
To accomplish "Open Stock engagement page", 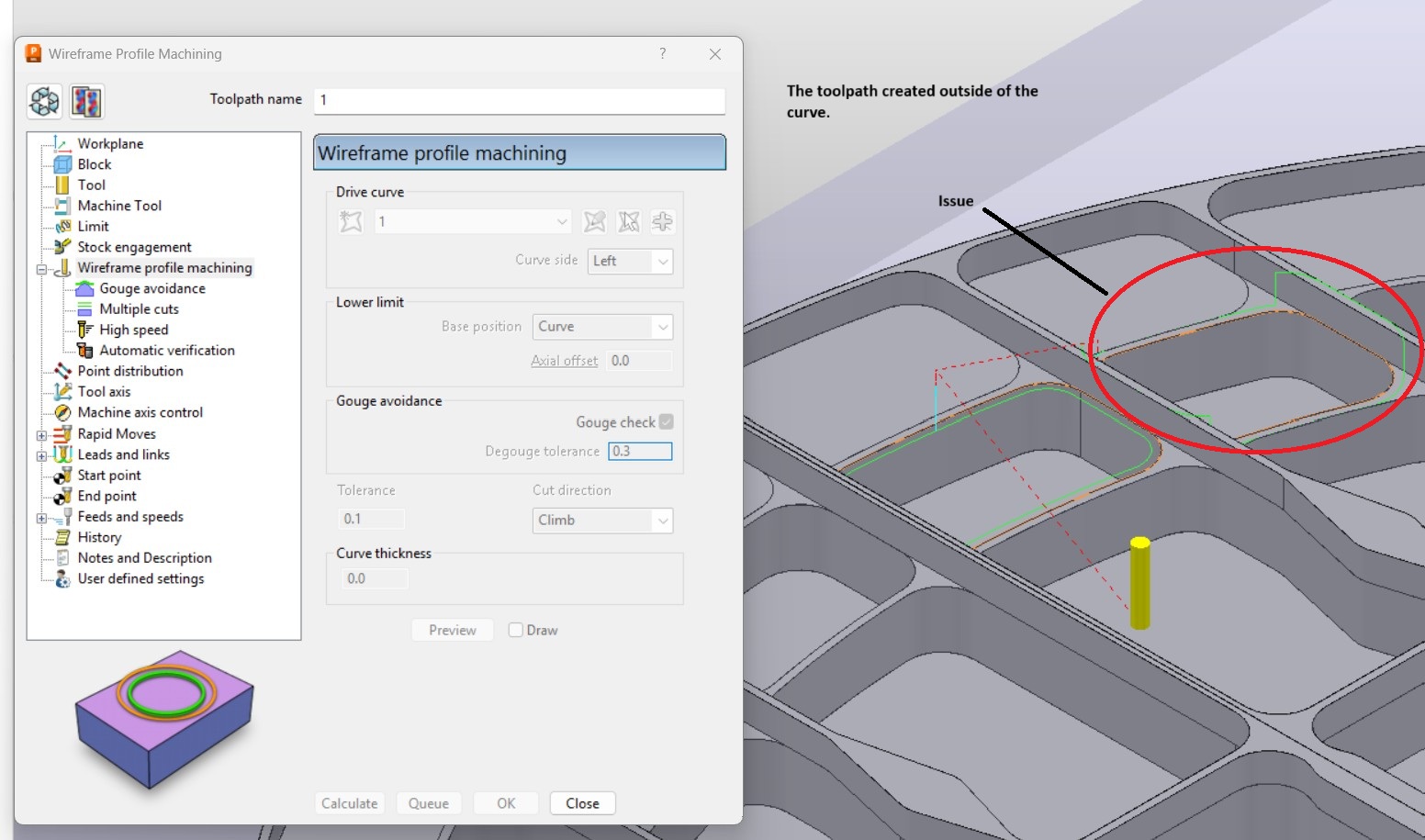I will tap(134, 247).
